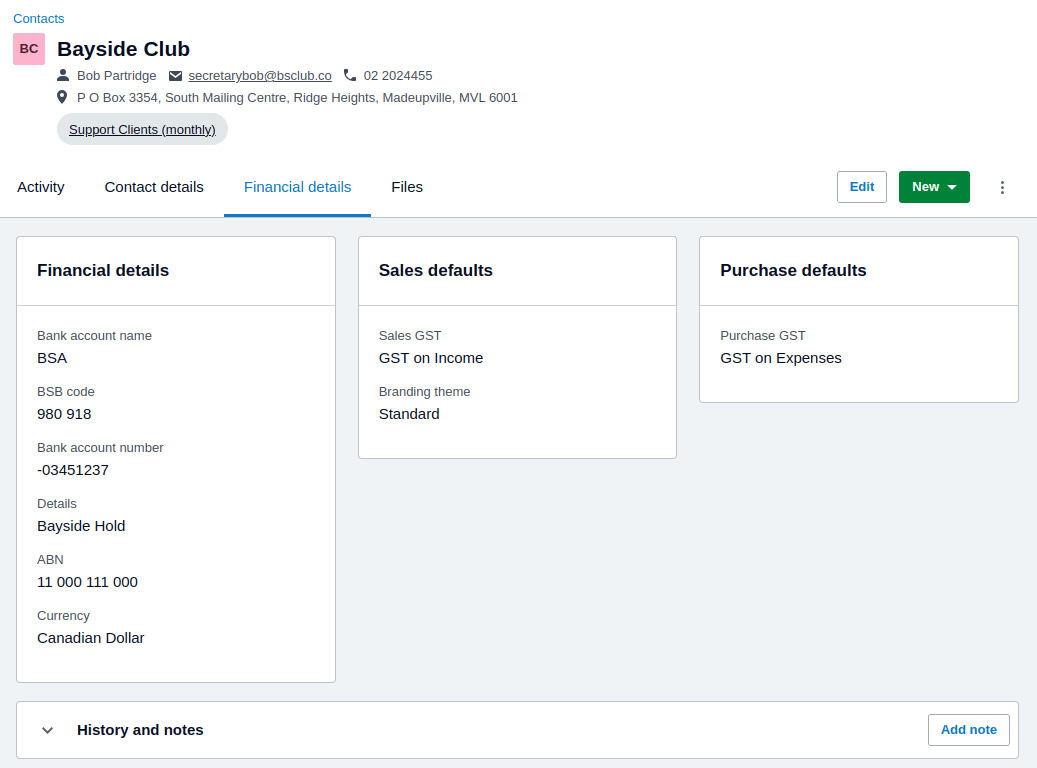Open the secretarybob@bsclub.co email link

260,75
